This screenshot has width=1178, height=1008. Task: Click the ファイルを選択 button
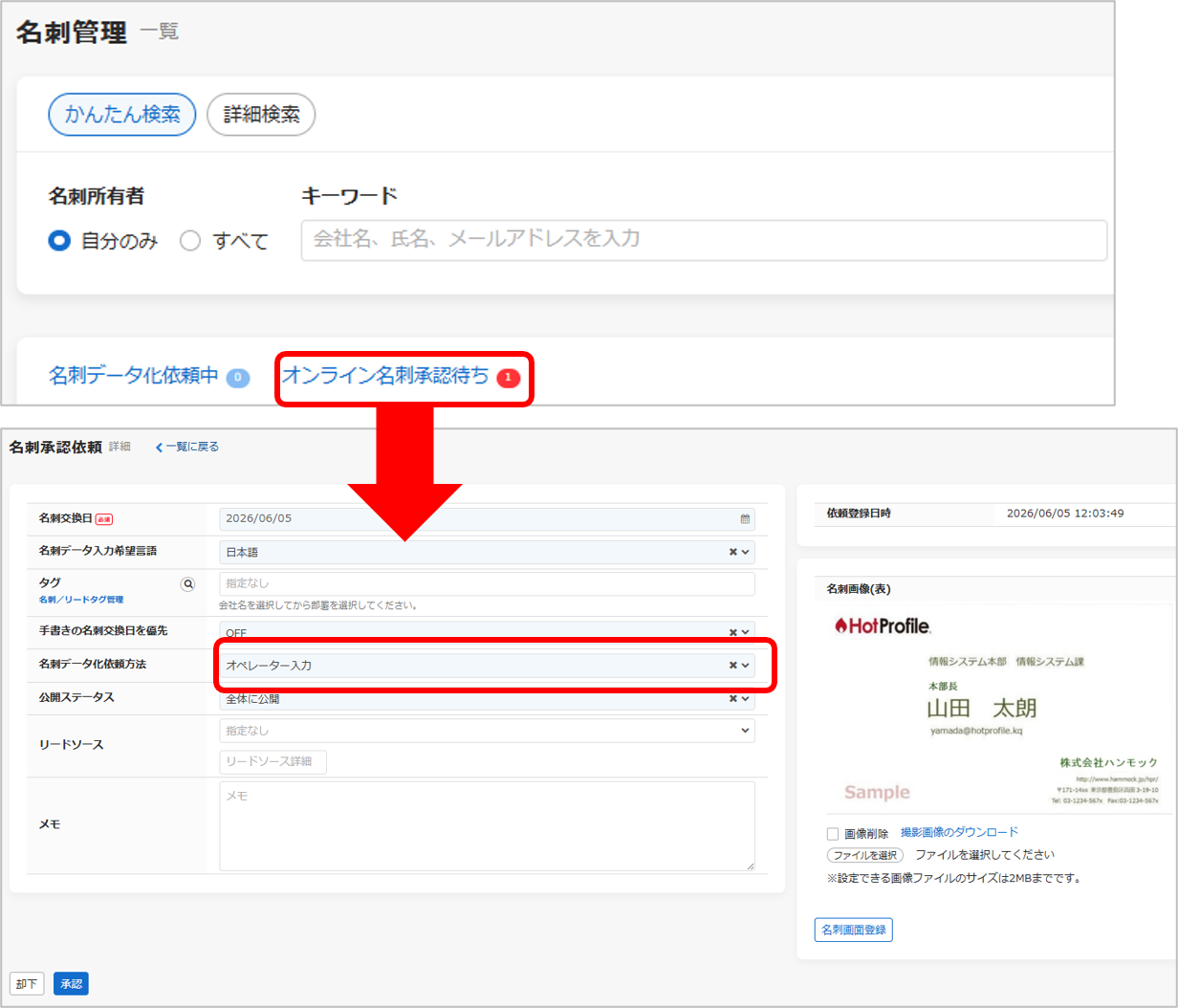864,855
